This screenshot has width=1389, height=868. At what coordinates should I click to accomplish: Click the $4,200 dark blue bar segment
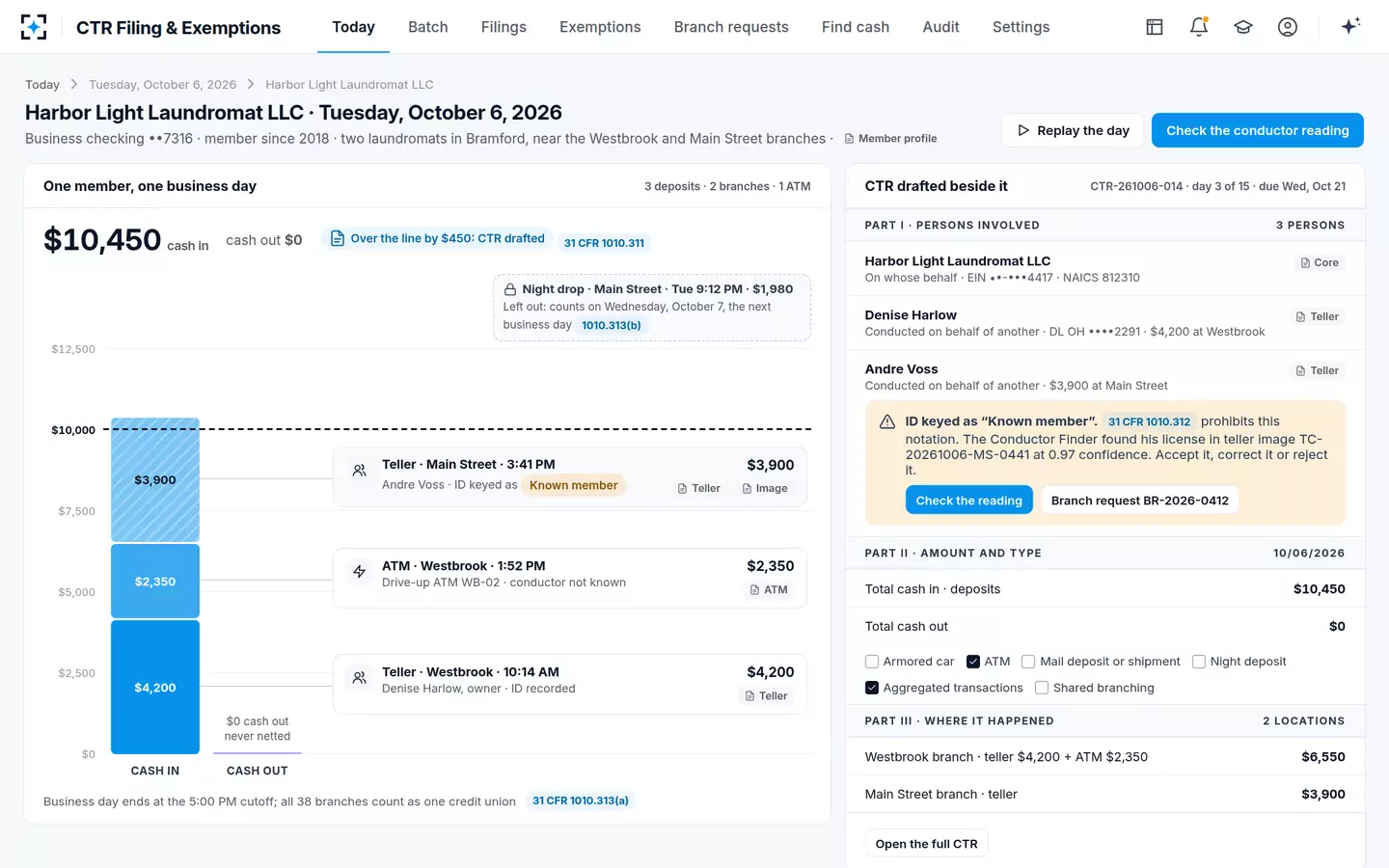(155, 687)
